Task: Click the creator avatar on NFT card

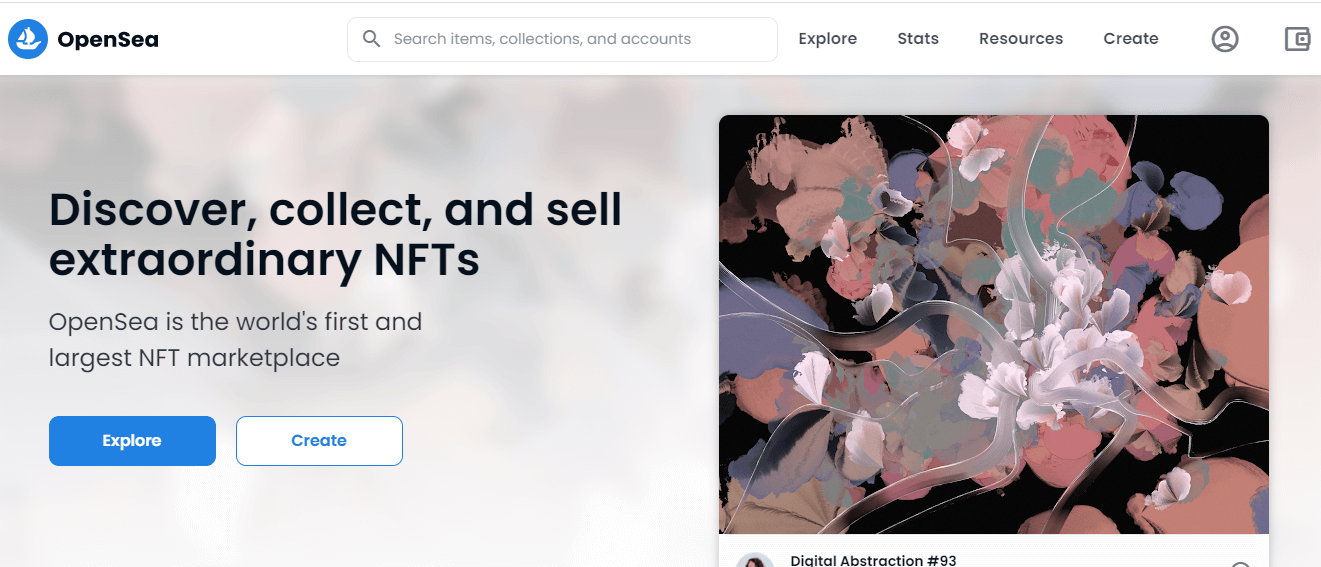Action: click(755, 561)
